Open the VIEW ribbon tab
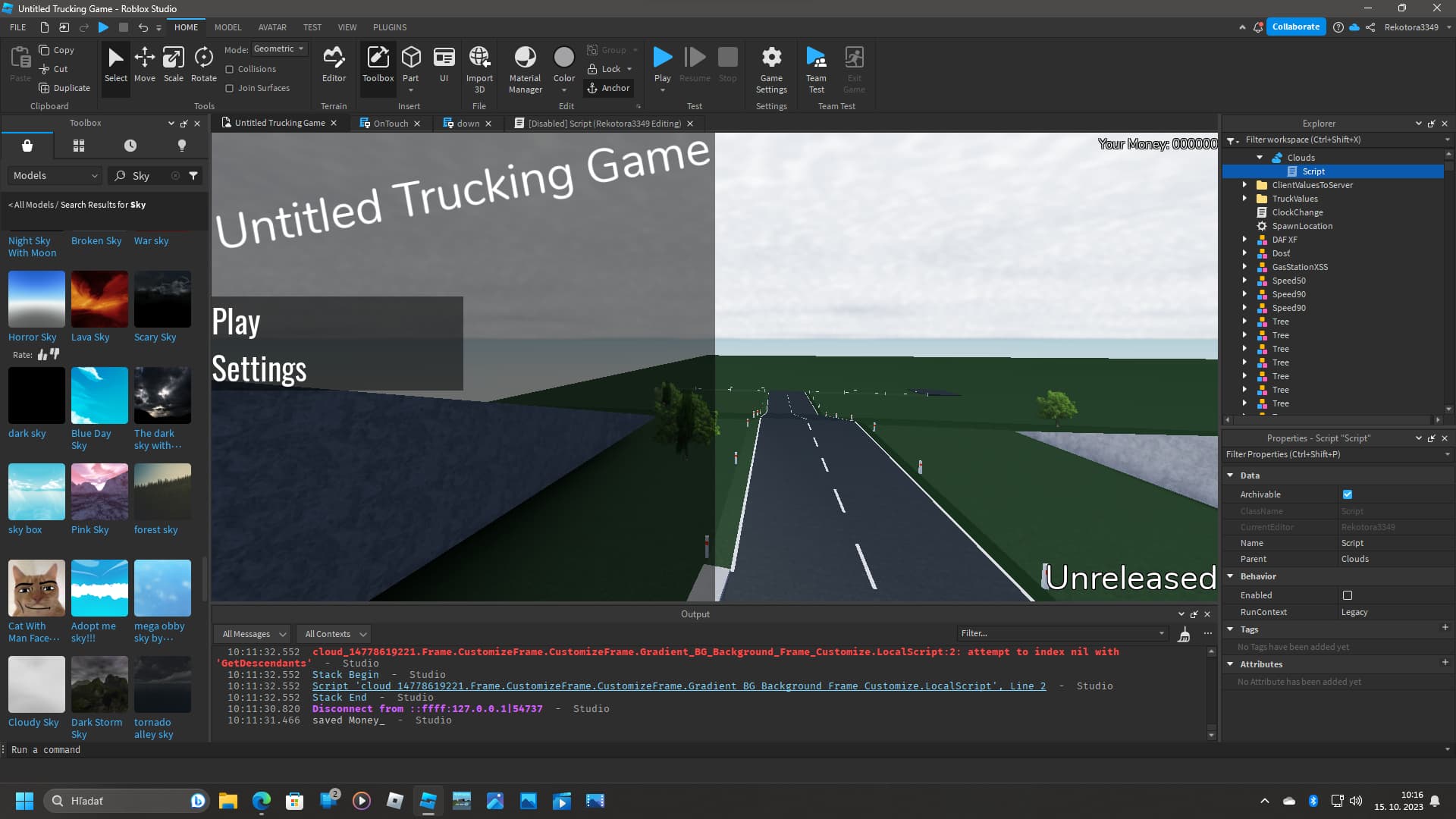The height and width of the screenshot is (819, 1456). pos(347,27)
